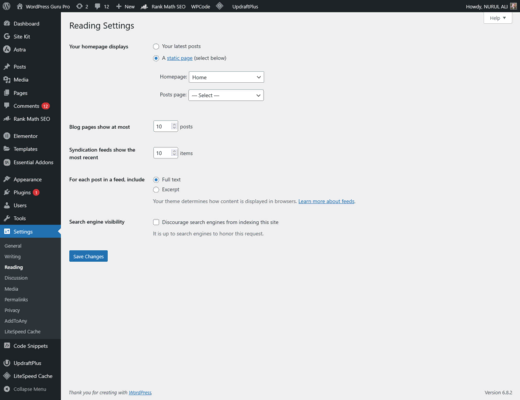Click the Tools wrench icon in sidebar
Image resolution: width=520 pixels, height=400 pixels.
coord(7,218)
